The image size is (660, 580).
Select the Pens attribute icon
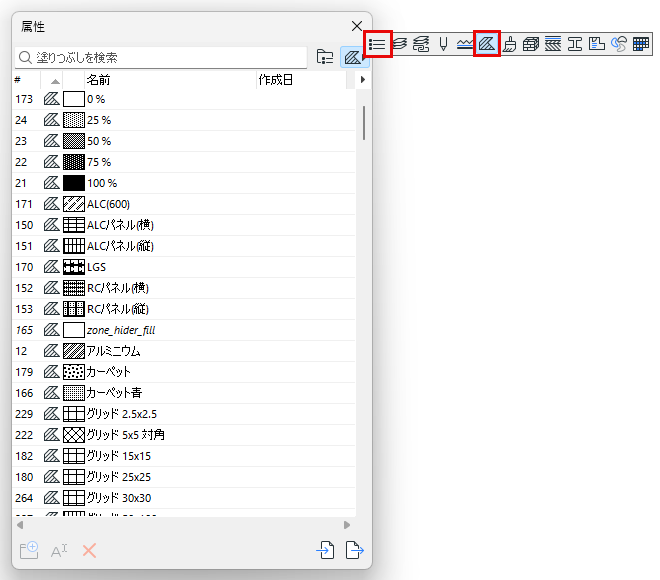click(x=443, y=44)
